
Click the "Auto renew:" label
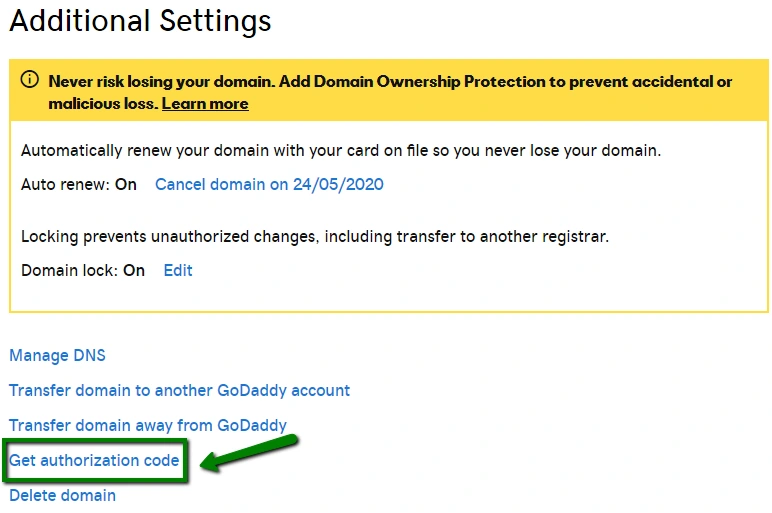tap(65, 185)
